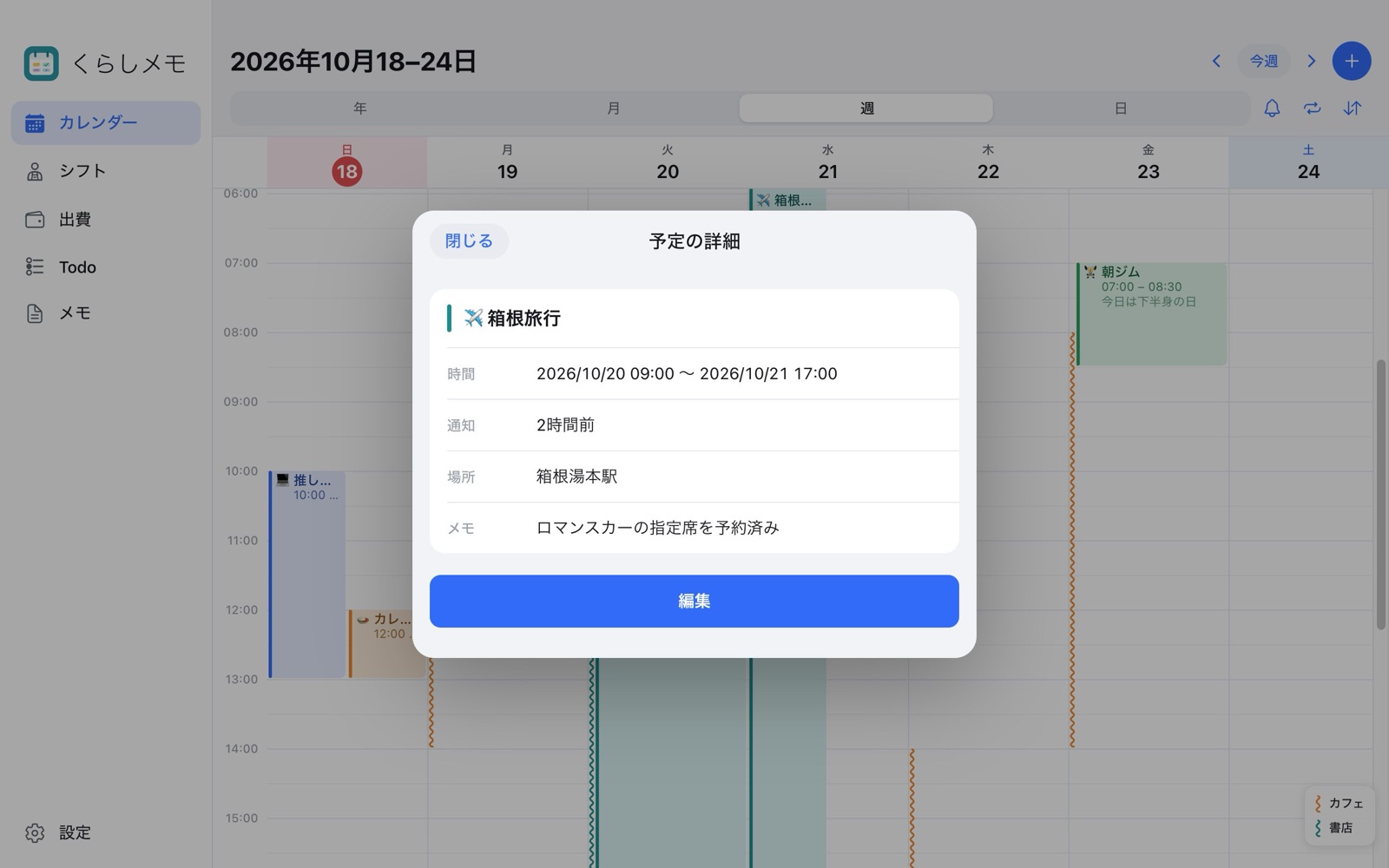This screenshot has height=868, width=1389.
Task: Click the time value 2026/10/20 09:00
Action: [605, 374]
